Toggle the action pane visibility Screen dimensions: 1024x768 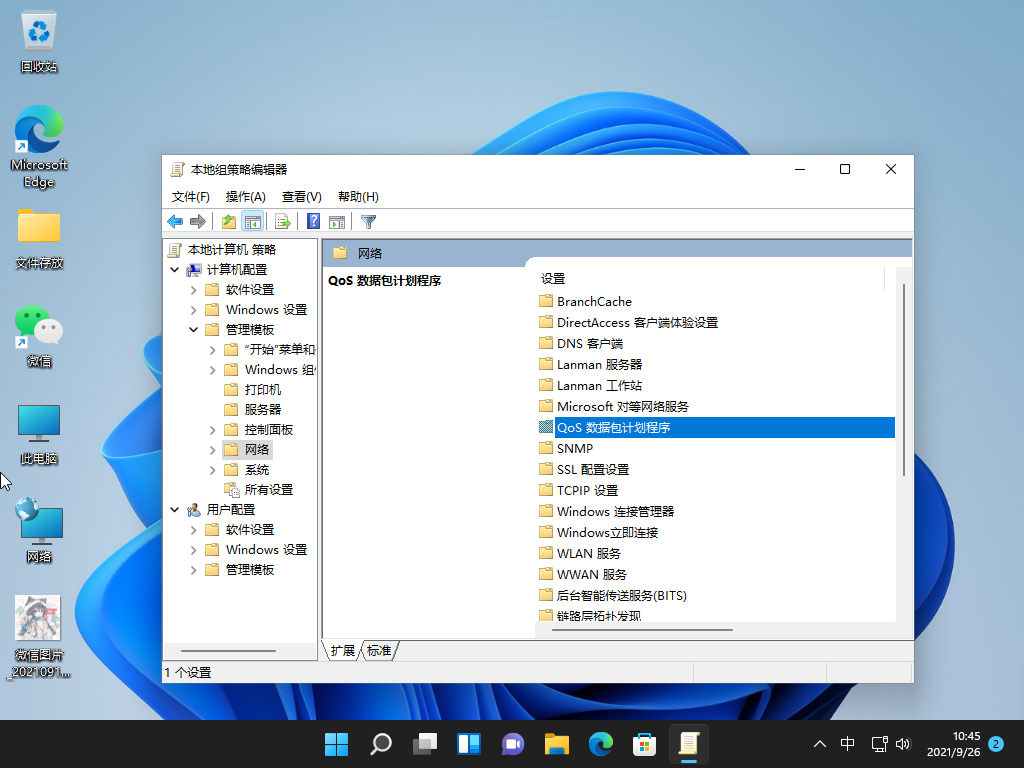point(337,221)
